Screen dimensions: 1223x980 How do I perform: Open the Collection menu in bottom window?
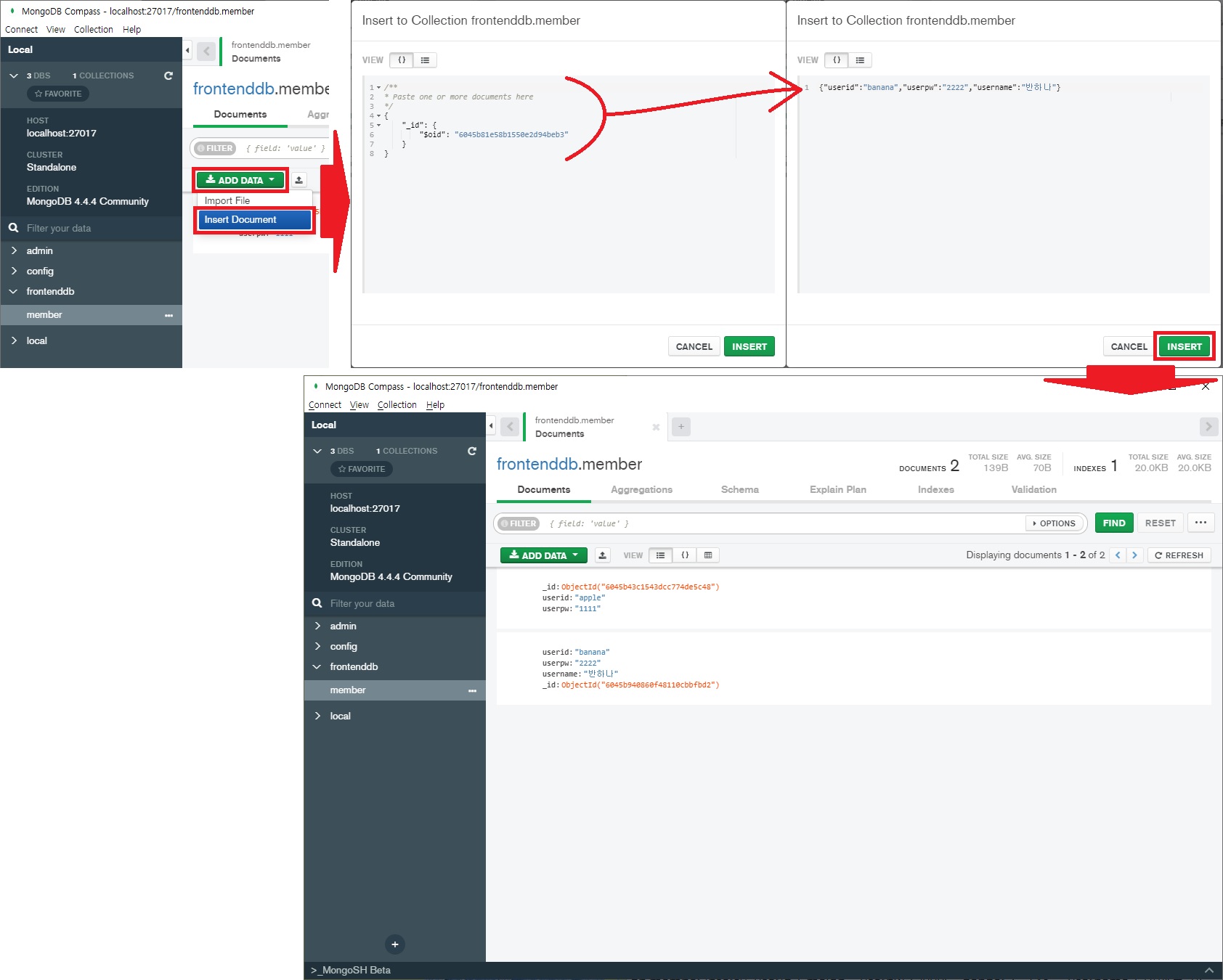tap(397, 405)
